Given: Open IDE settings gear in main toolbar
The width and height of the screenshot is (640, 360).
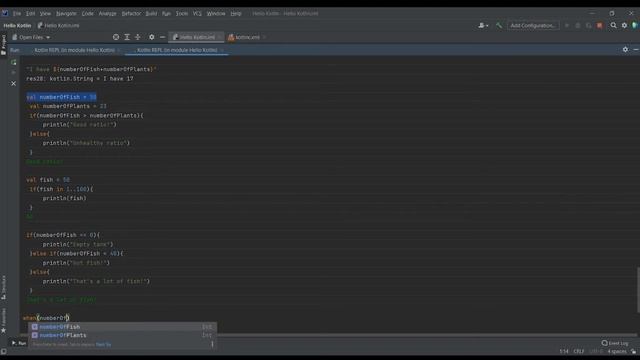Looking at the screenshot, I should click(x=624, y=25).
